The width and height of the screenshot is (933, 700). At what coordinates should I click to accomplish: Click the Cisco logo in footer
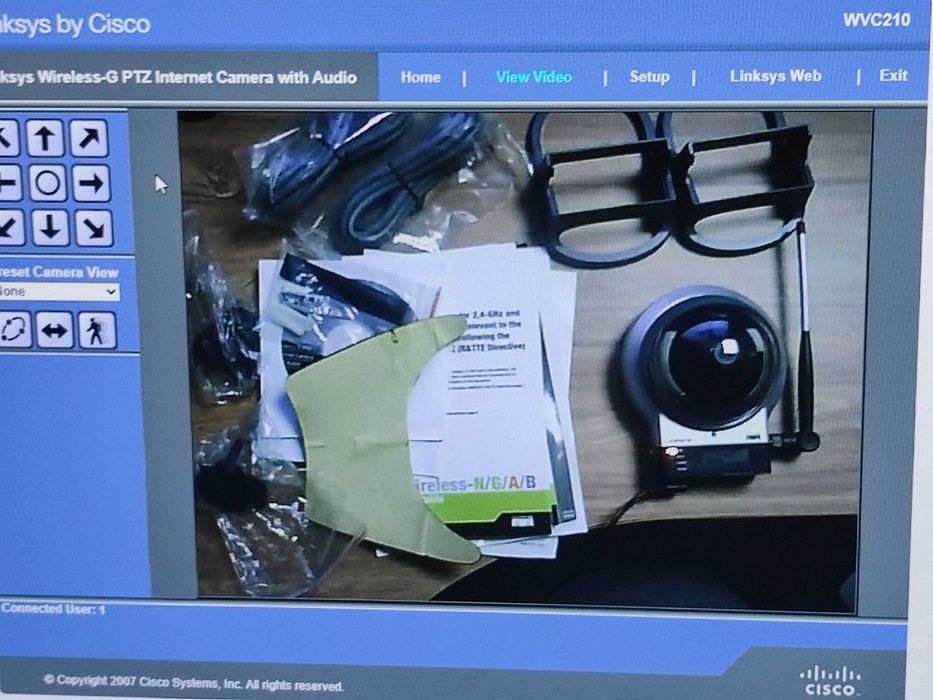(x=830, y=681)
